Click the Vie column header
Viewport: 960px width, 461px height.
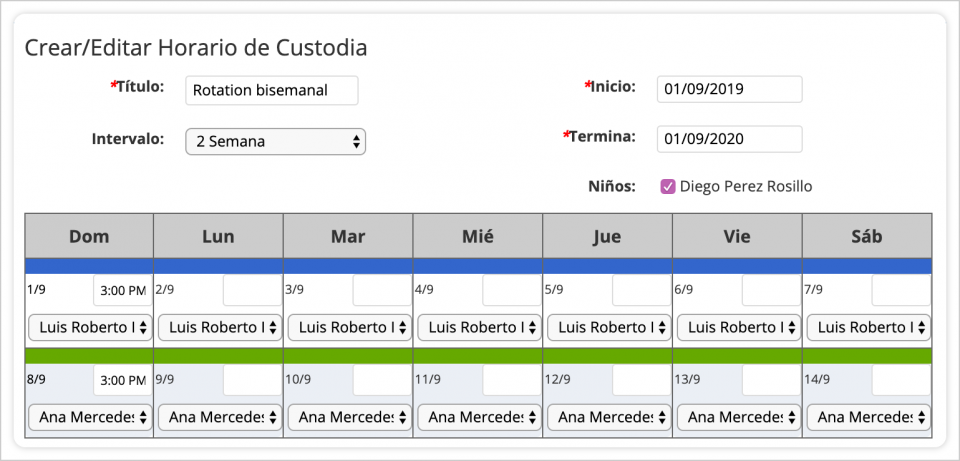coord(738,236)
